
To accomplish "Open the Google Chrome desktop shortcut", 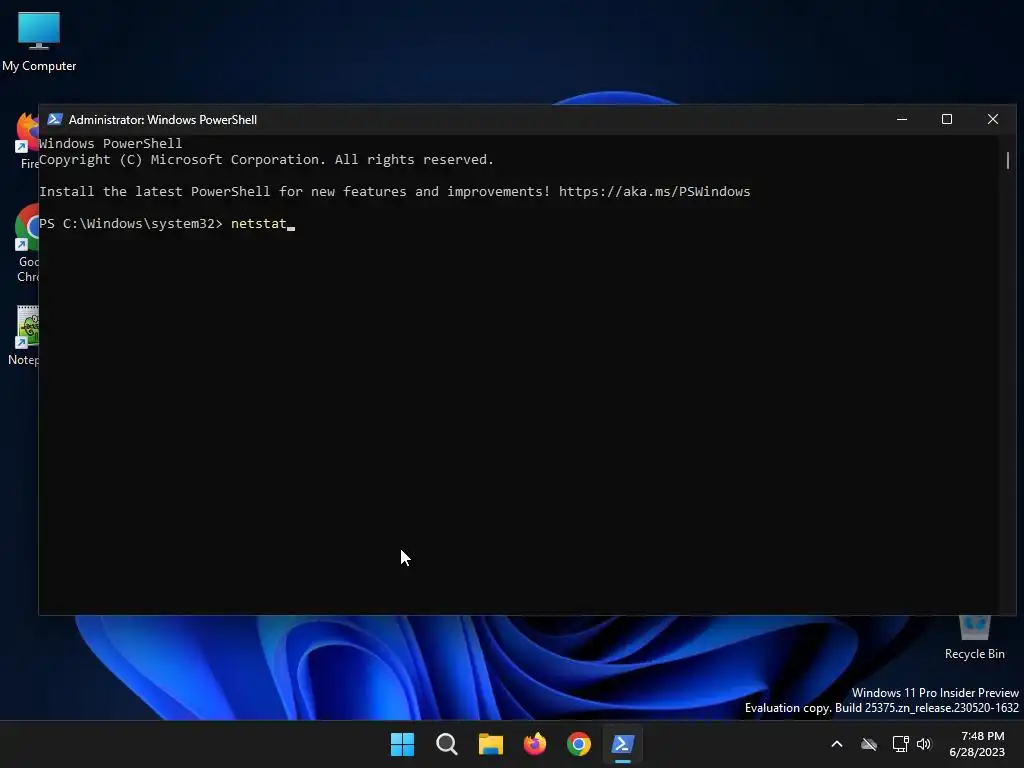I will [x=27, y=243].
